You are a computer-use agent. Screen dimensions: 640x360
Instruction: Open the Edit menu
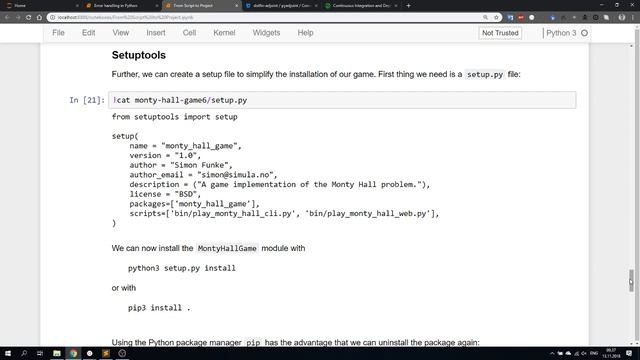pyautogui.click(x=88, y=33)
